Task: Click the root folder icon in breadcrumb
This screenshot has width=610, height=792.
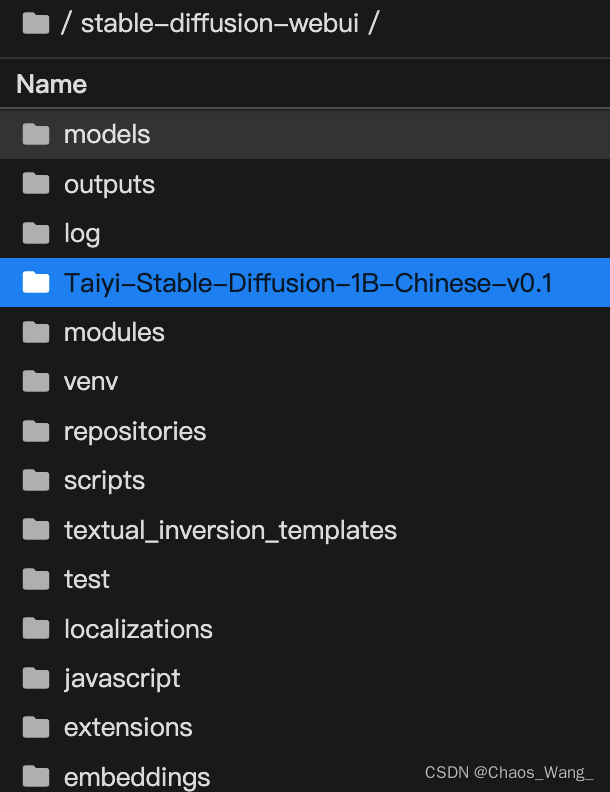Action: (36, 23)
